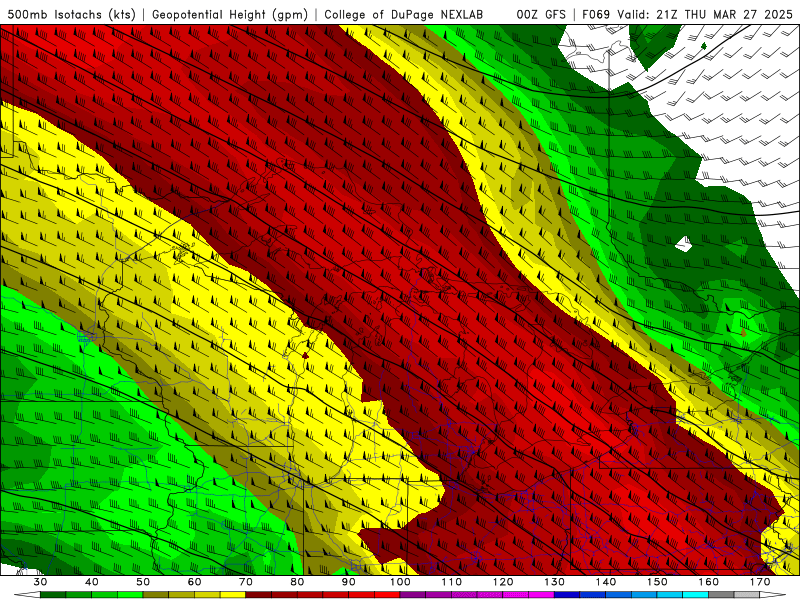Click the "00Z GFS" model run text
Image resolution: width=800 pixels, height=600 pixels.
tap(541, 14)
